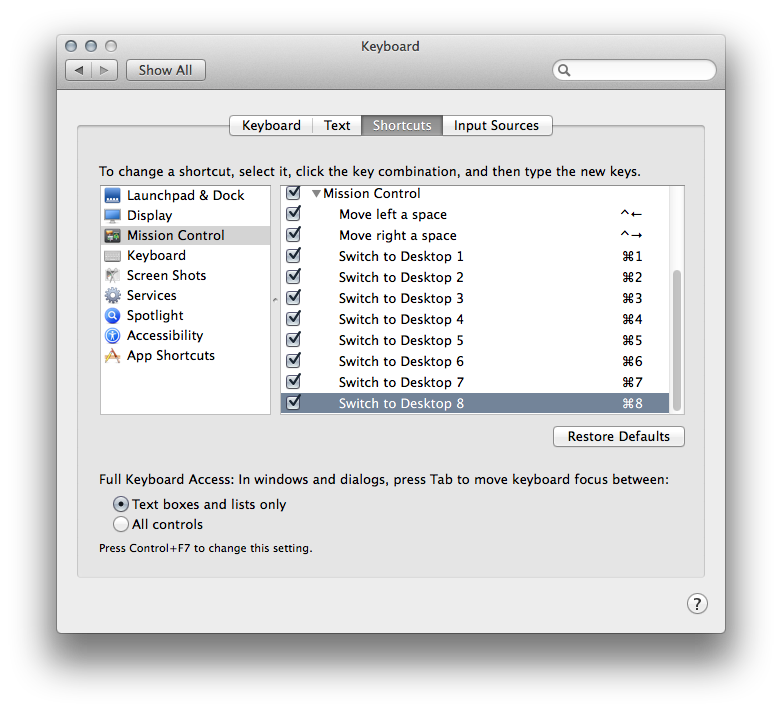Select the Move left a space row

tap(475, 214)
